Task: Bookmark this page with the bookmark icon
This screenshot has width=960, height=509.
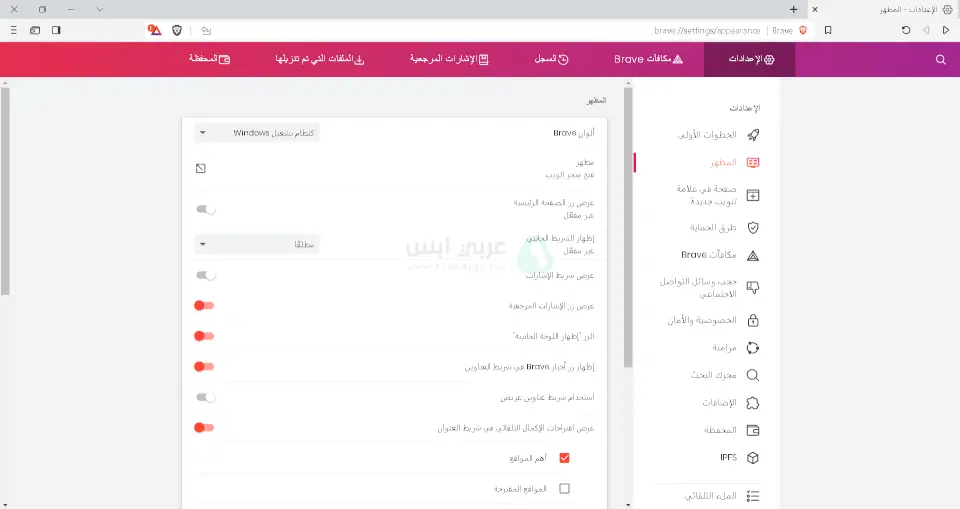Action: [828, 30]
